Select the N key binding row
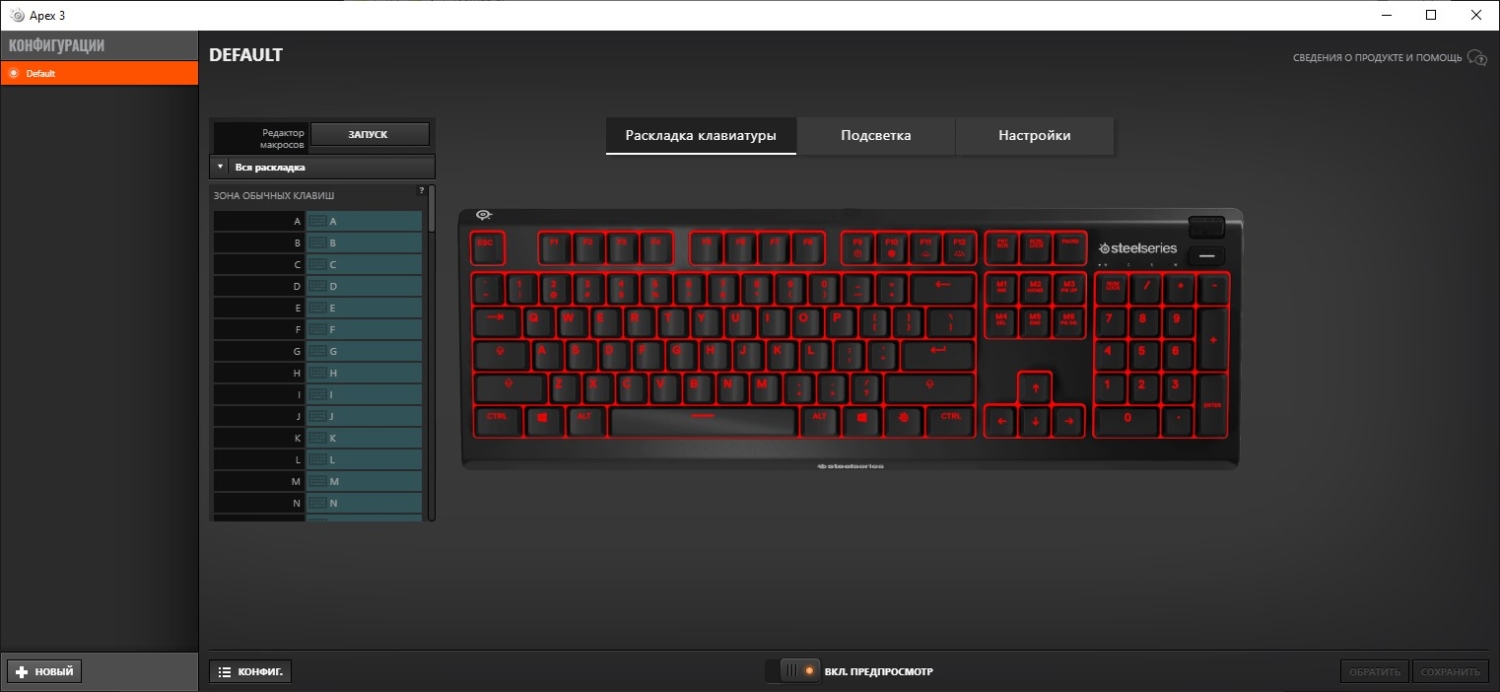The image size is (1500, 692). [318, 503]
